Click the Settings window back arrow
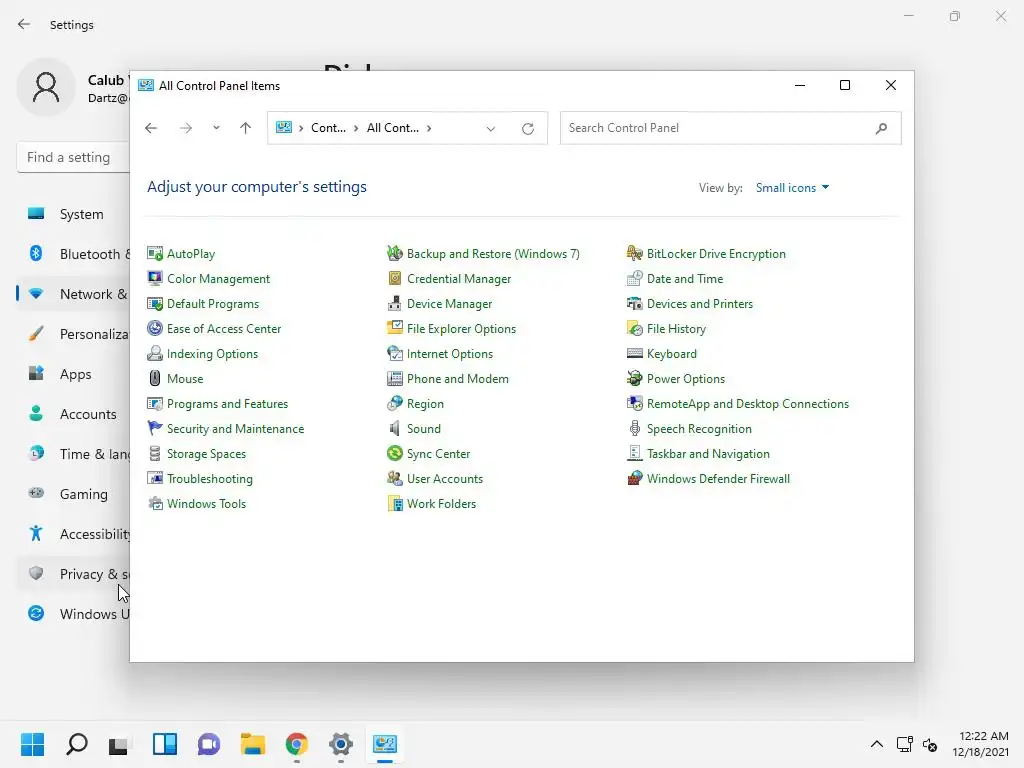 click(x=24, y=24)
